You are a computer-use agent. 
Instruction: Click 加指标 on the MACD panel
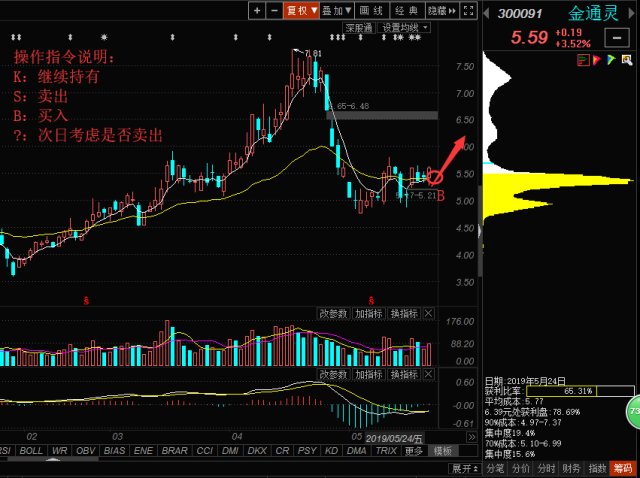pyautogui.click(x=369, y=374)
